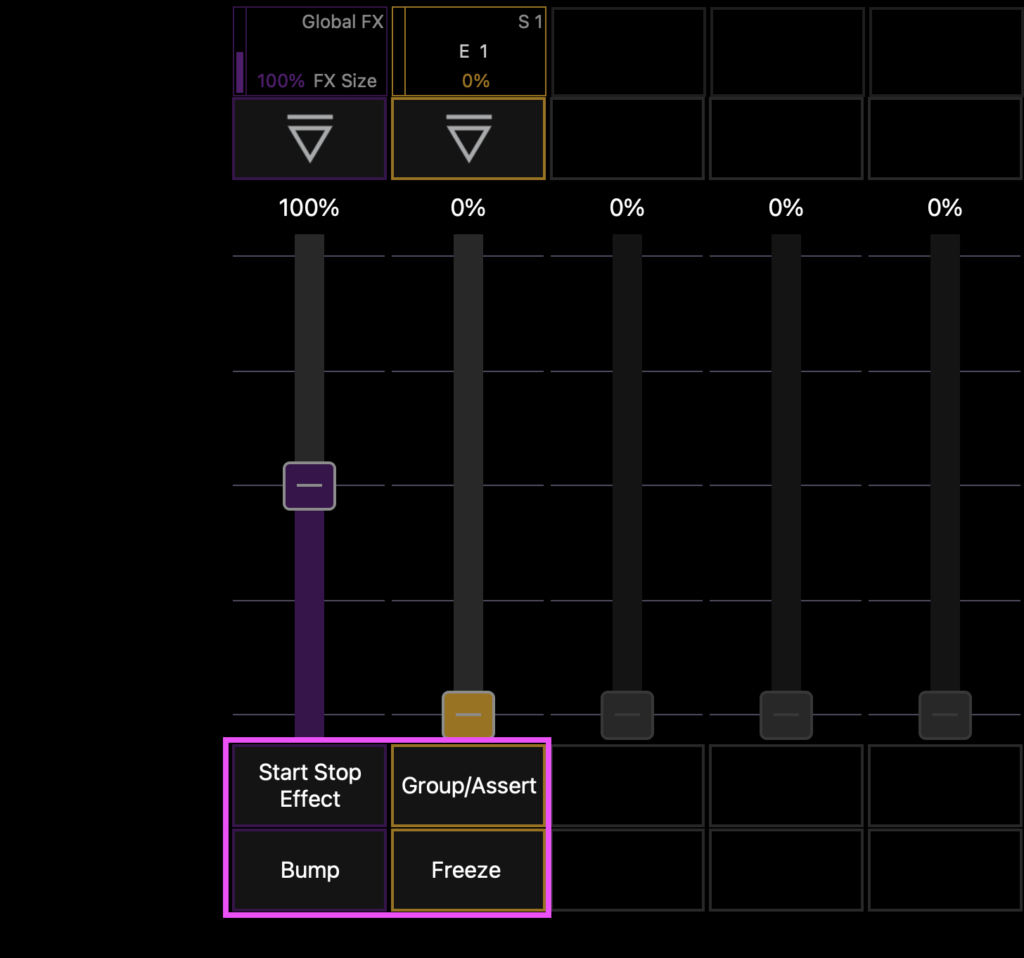Click the empty button below third fader
Image resolution: width=1024 pixels, height=958 pixels.
click(x=628, y=786)
